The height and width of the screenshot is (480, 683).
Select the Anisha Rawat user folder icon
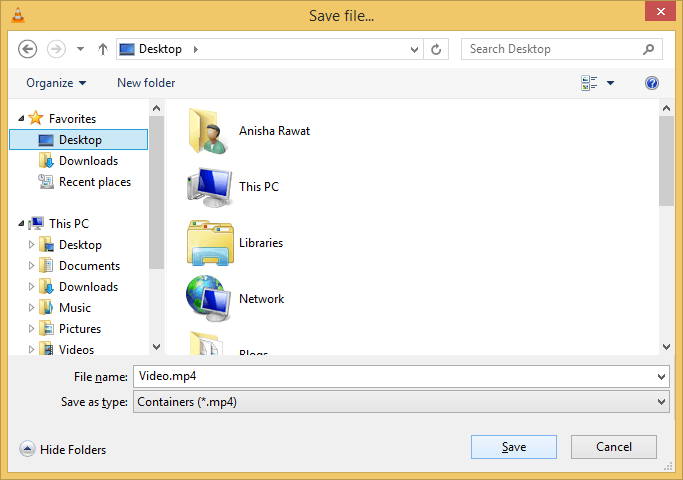pyautogui.click(x=209, y=131)
